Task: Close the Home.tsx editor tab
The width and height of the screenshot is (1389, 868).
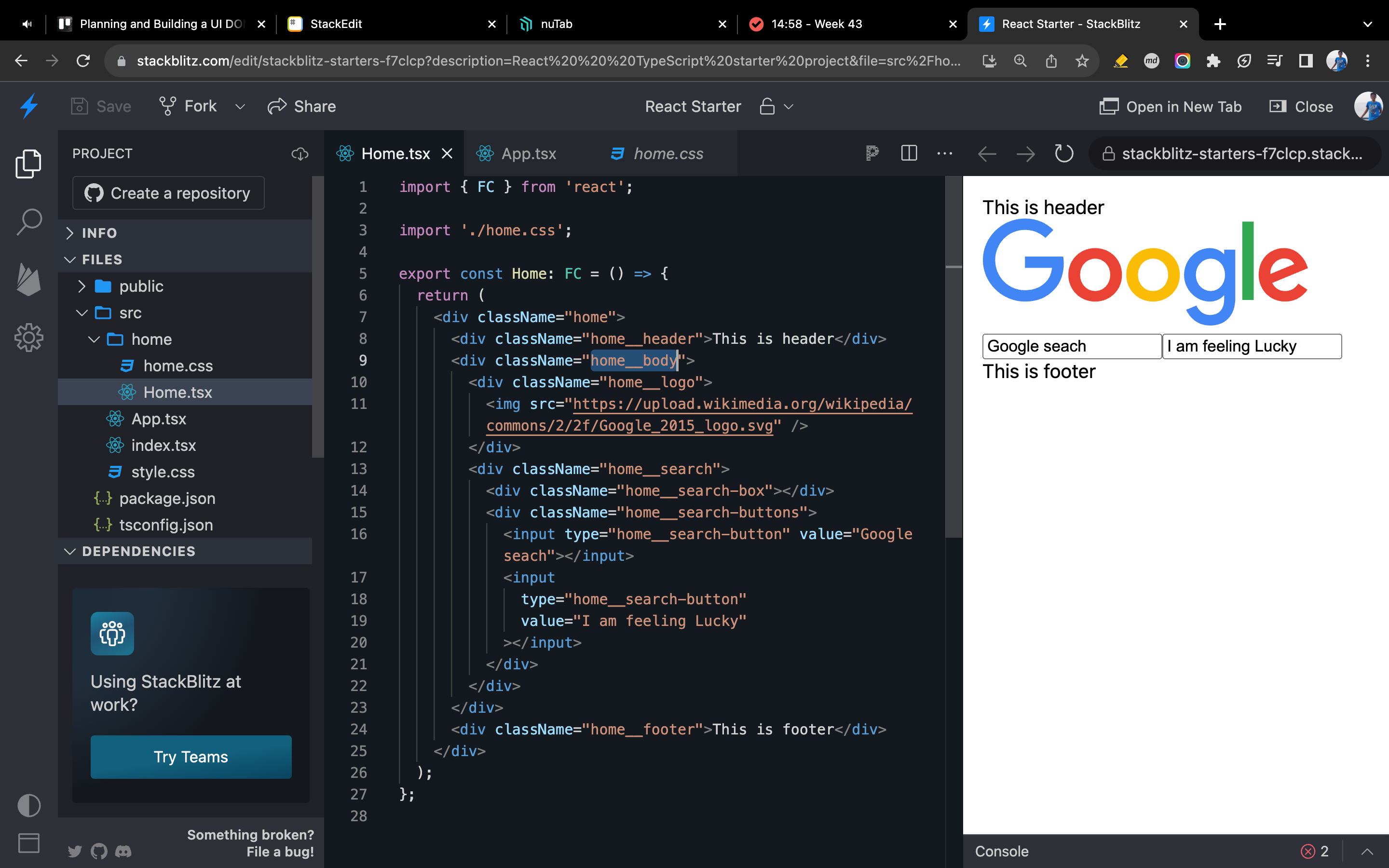Action: (447, 154)
